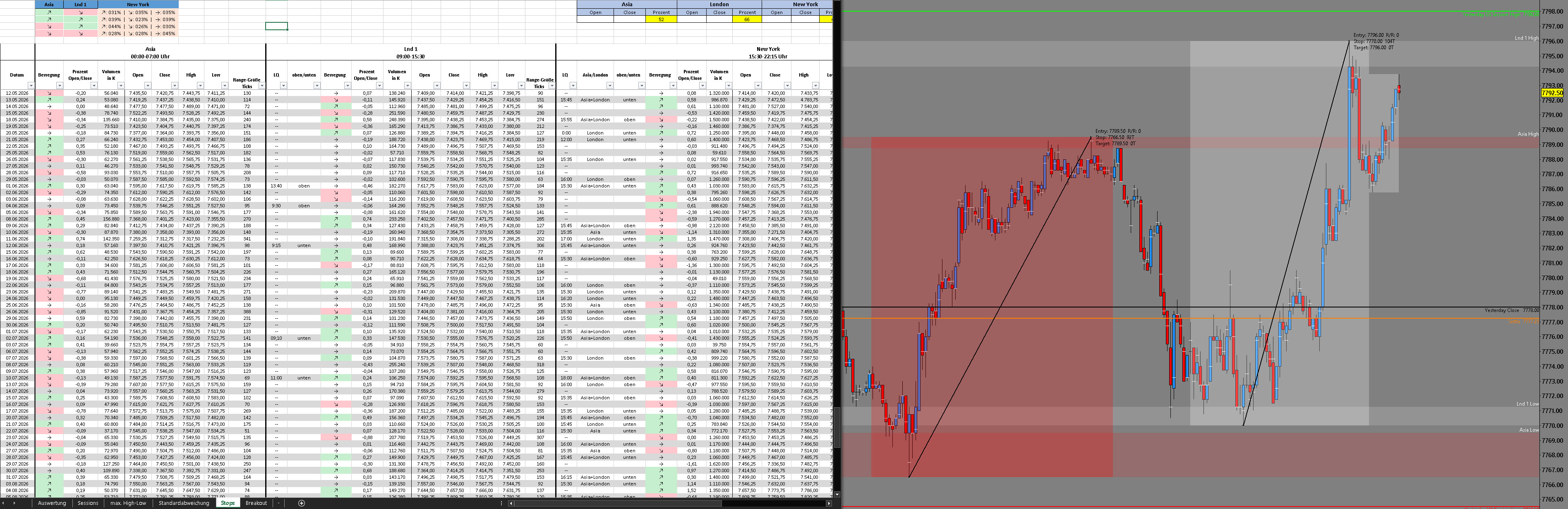Open Asia Range-Größe Ticks filter dropdown
Image resolution: width=1568 pixels, height=509 pixels.
coord(262,86)
